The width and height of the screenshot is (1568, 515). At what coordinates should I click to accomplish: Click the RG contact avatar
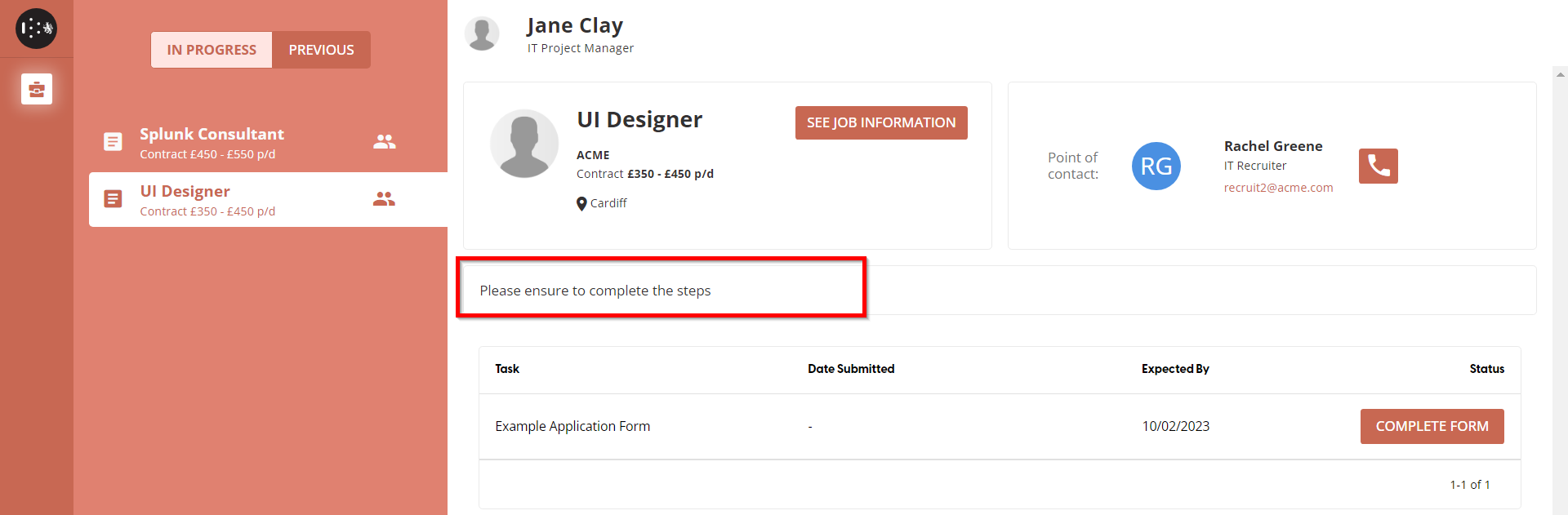[1156, 166]
